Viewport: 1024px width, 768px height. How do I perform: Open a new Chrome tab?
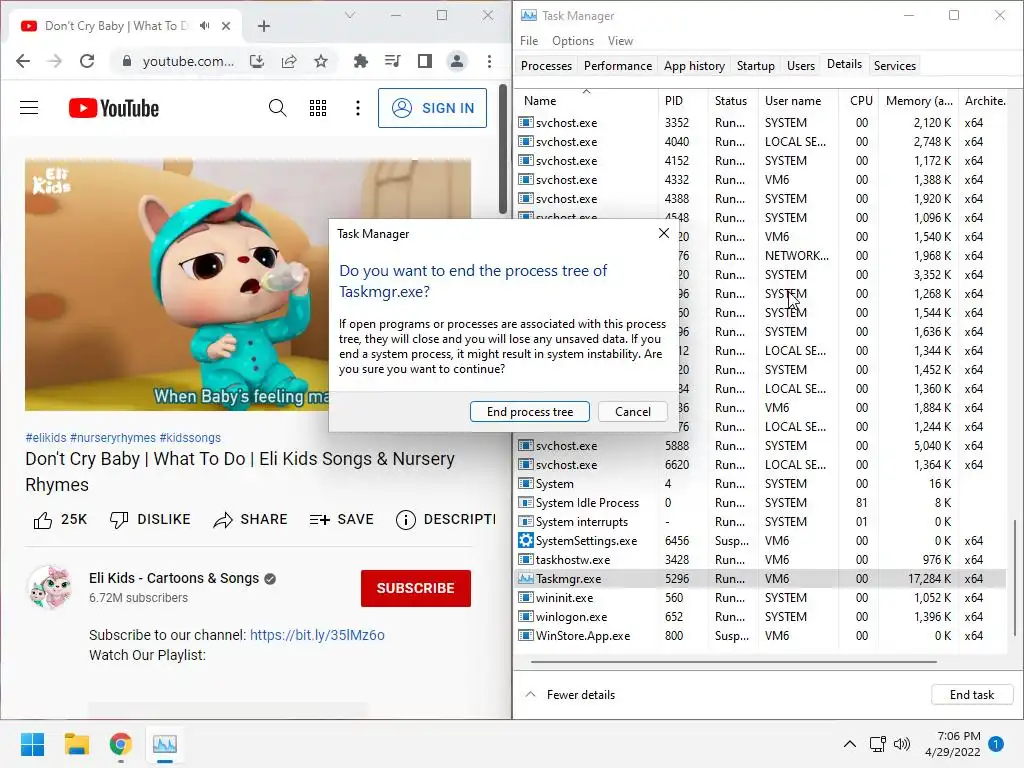click(x=264, y=26)
